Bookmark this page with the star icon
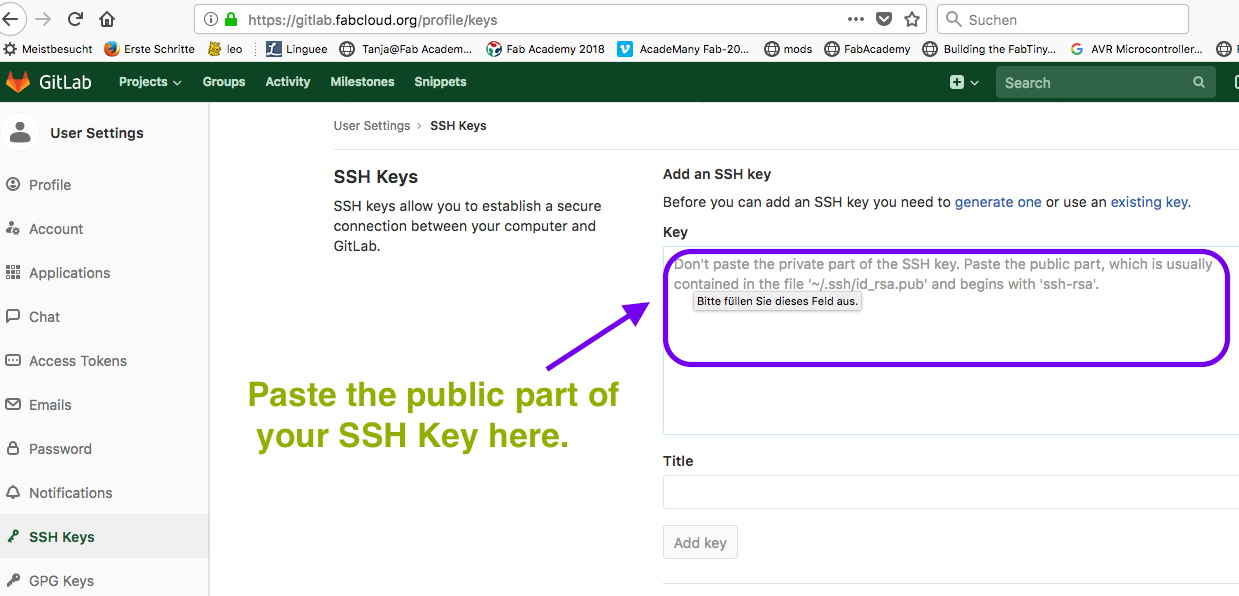Viewport: 1239px width, 596px height. coord(911,19)
